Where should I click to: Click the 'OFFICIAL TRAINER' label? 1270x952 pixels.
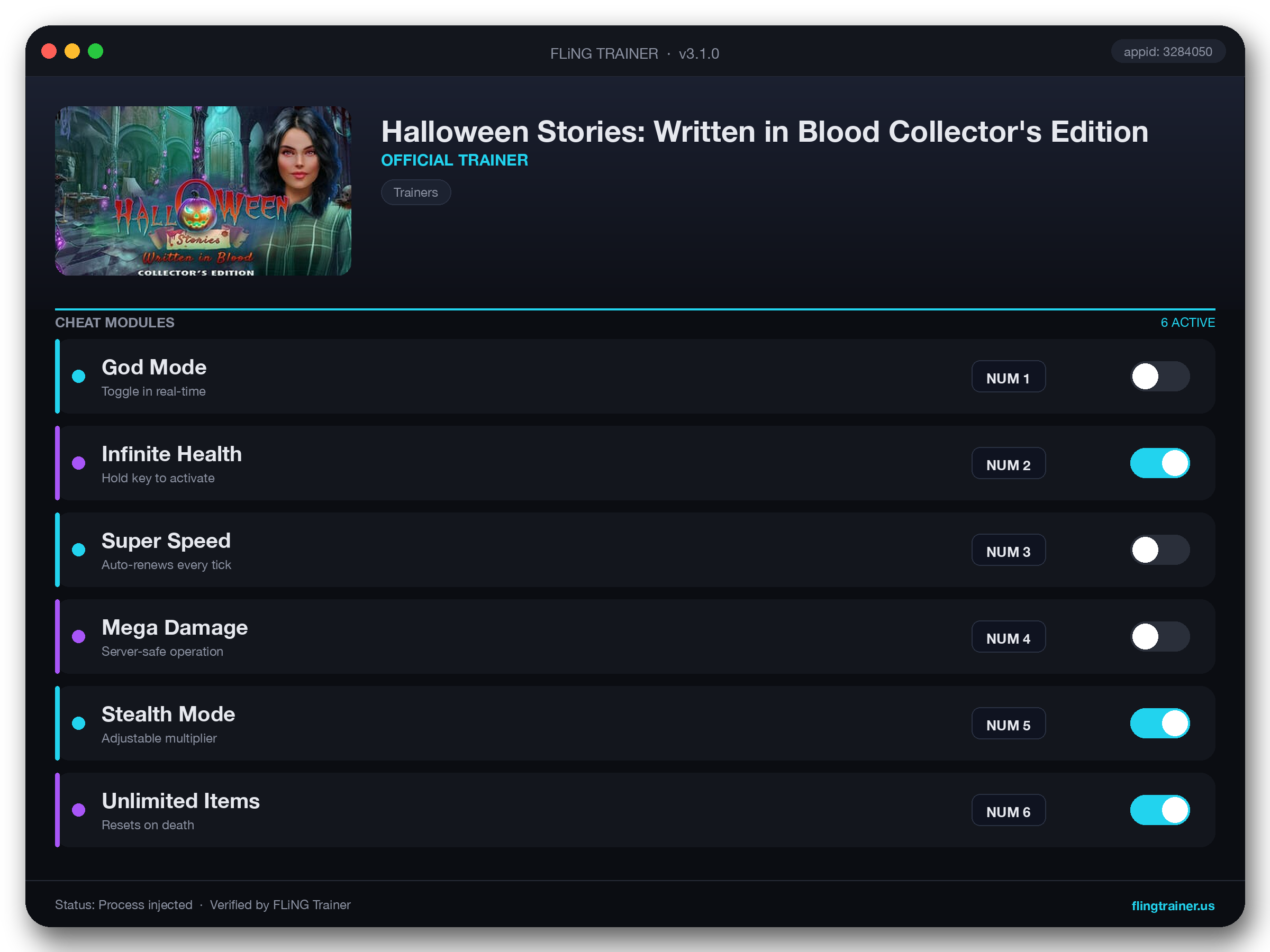(x=455, y=160)
